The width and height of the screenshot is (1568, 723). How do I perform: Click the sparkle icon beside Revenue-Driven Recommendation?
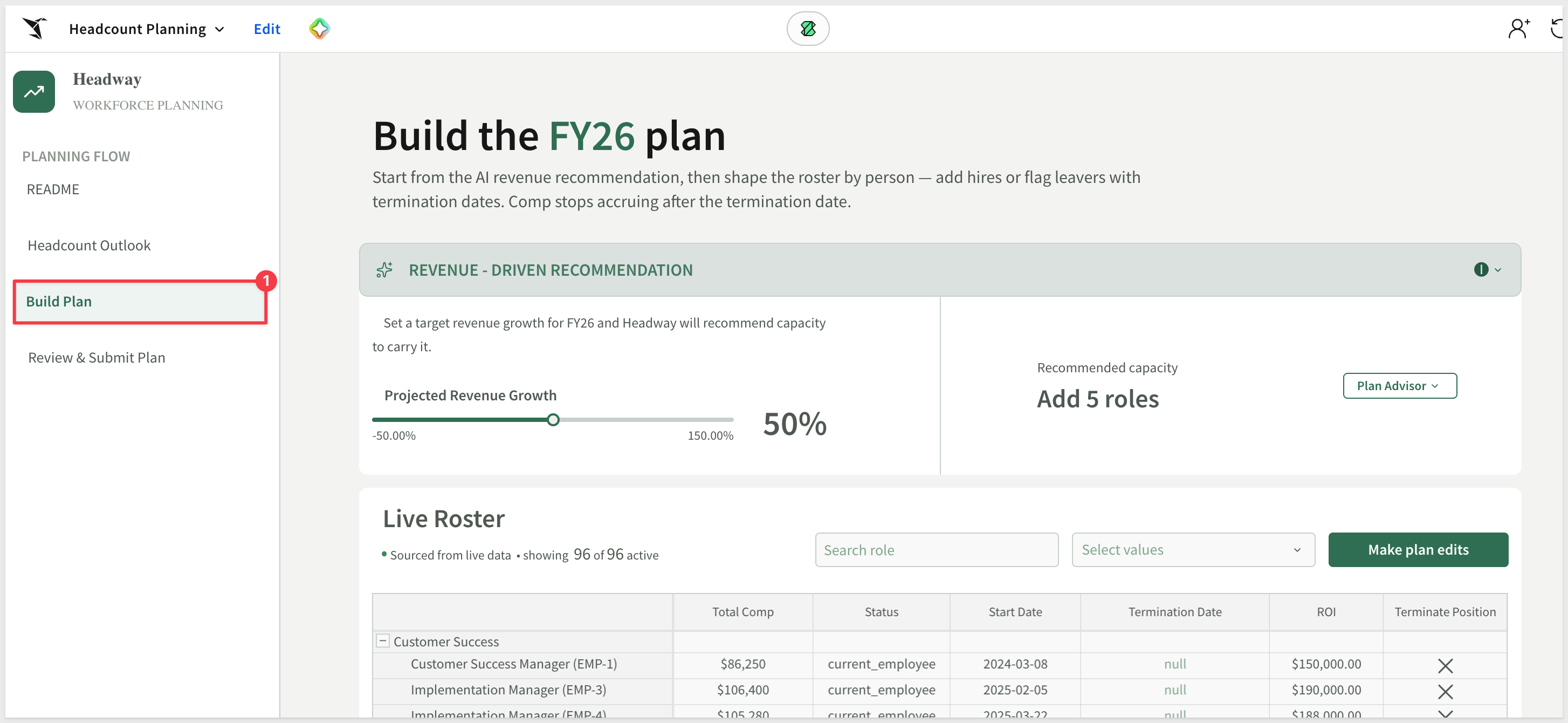click(384, 270)
